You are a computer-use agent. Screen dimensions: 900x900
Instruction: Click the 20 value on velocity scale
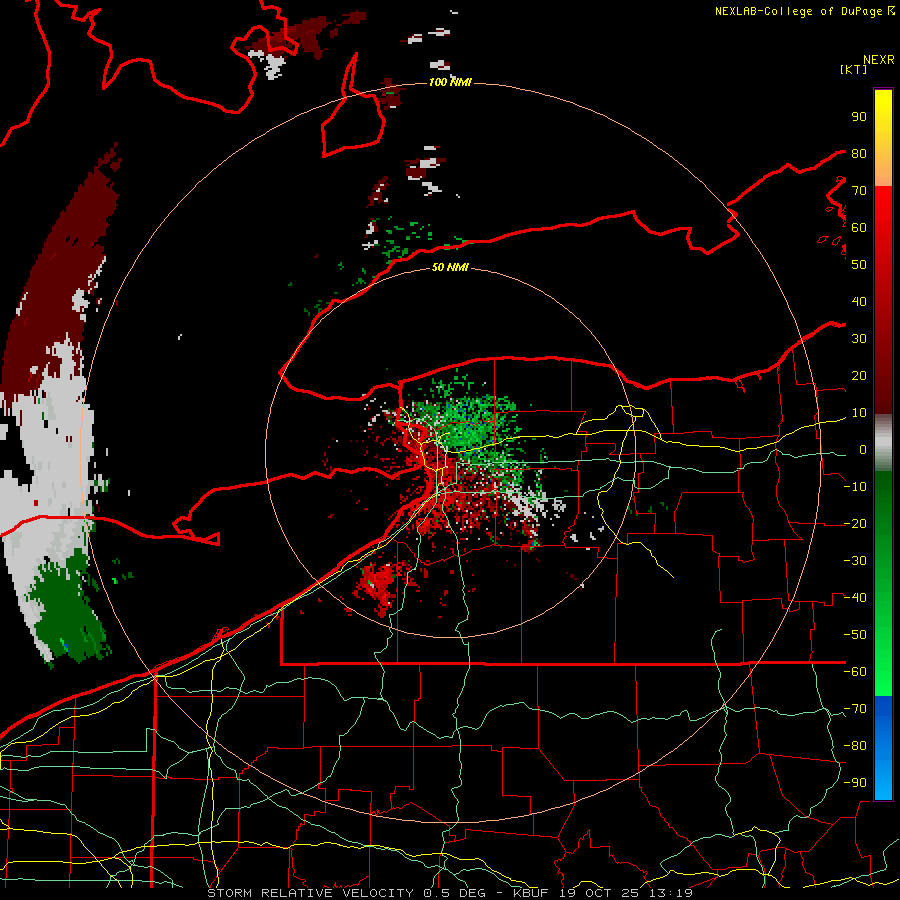859,375
